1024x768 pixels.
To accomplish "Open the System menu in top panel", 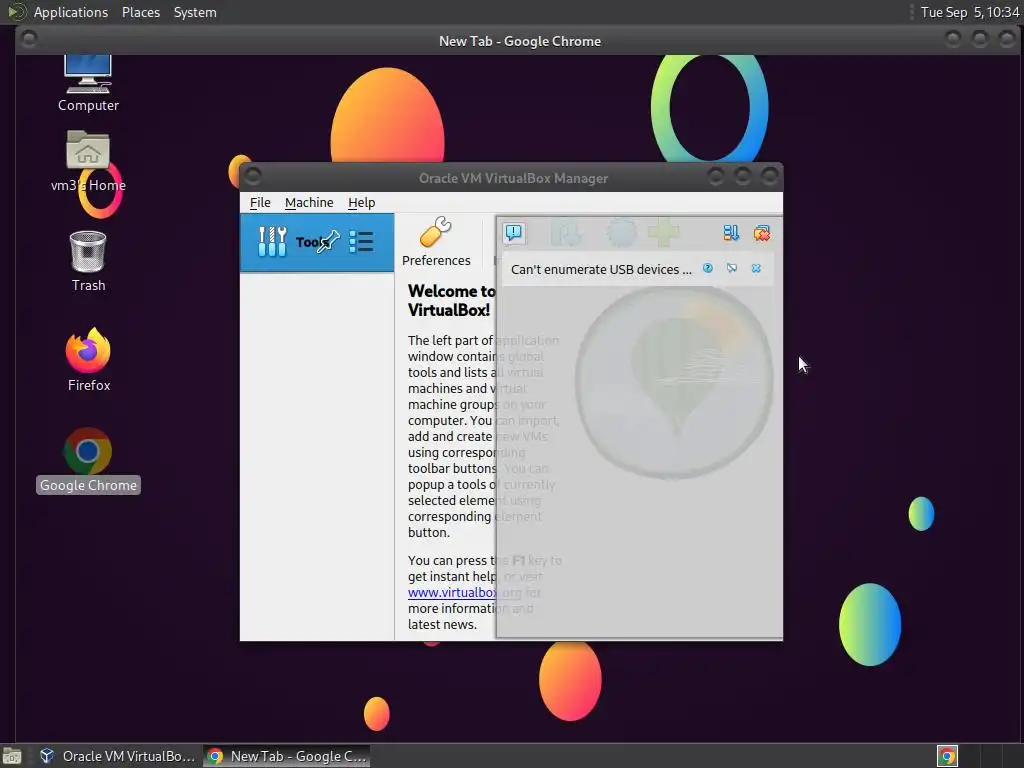I will point(195,12).
